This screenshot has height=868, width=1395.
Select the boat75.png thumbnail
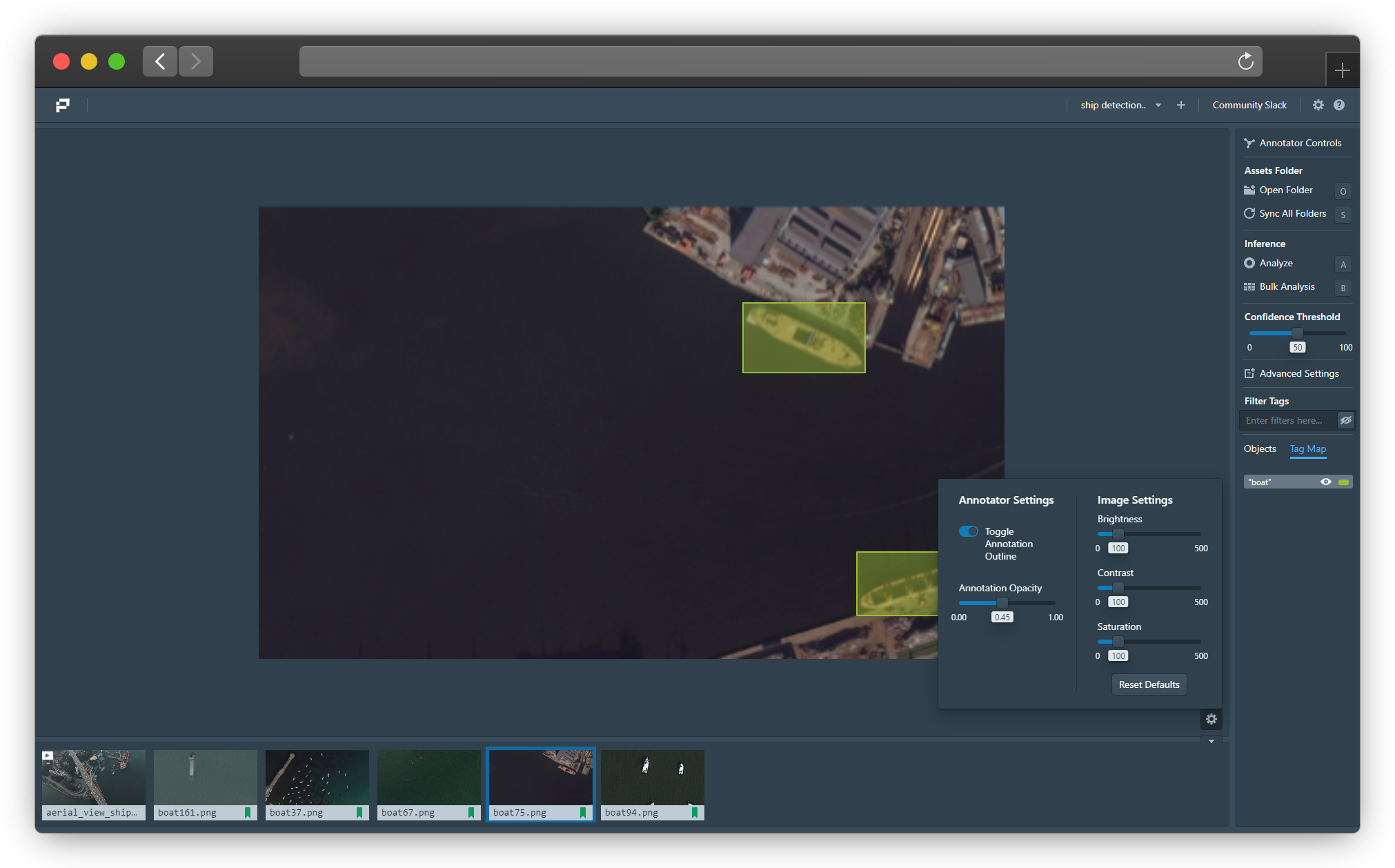click(541, 785)
